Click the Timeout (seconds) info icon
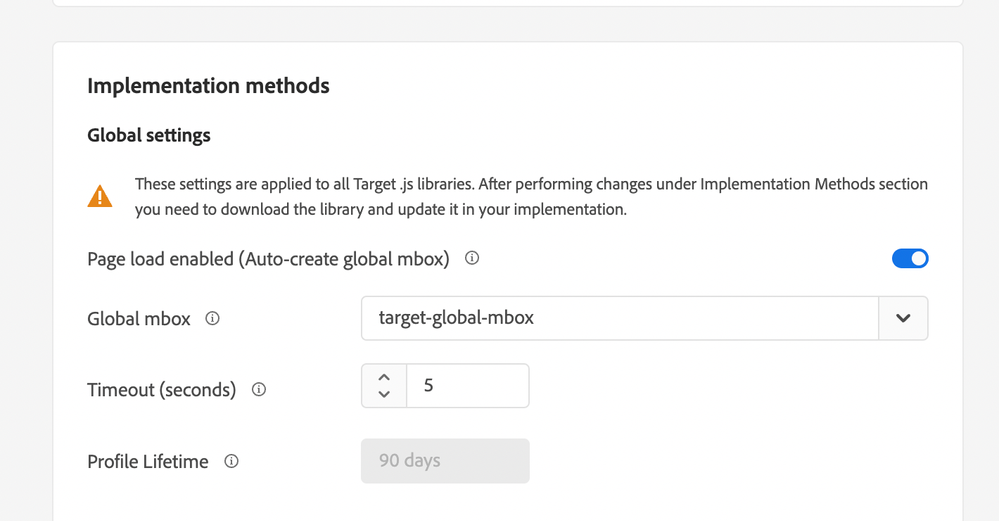Viewport: 999px width, 521px height. click(x=259, y=389)
